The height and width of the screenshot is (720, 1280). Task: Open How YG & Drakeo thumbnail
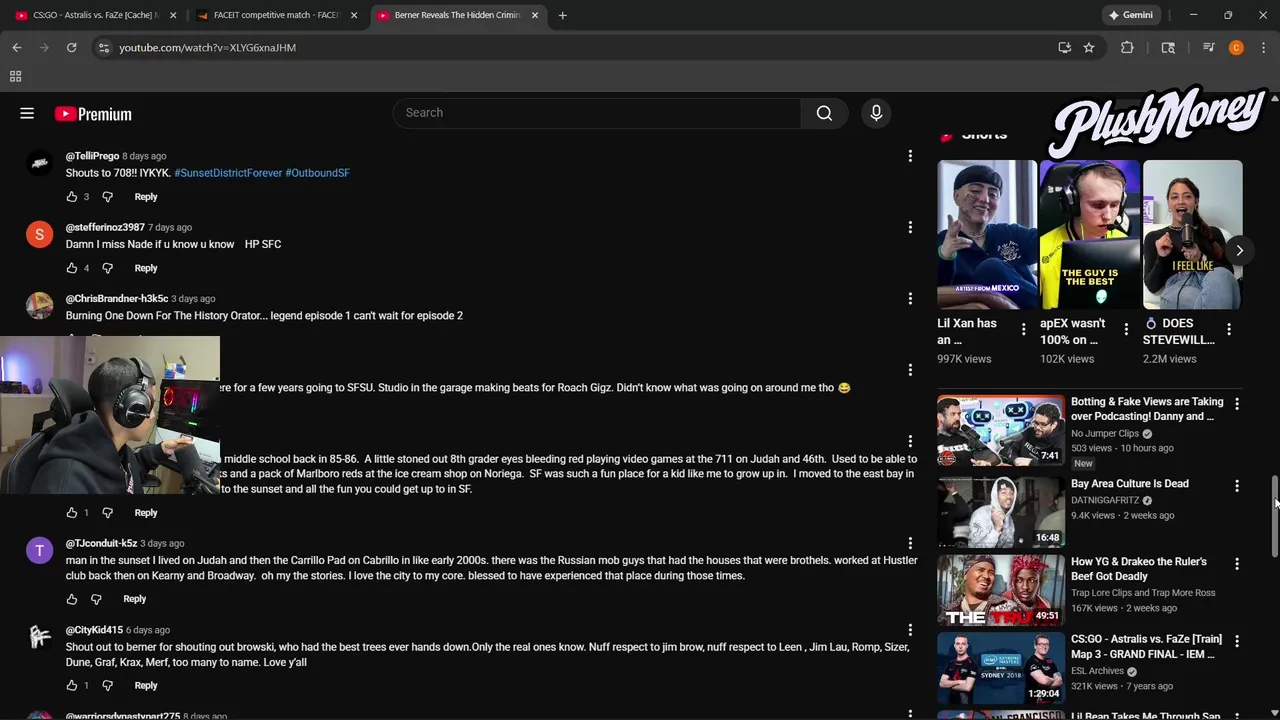coord(1001,590)
